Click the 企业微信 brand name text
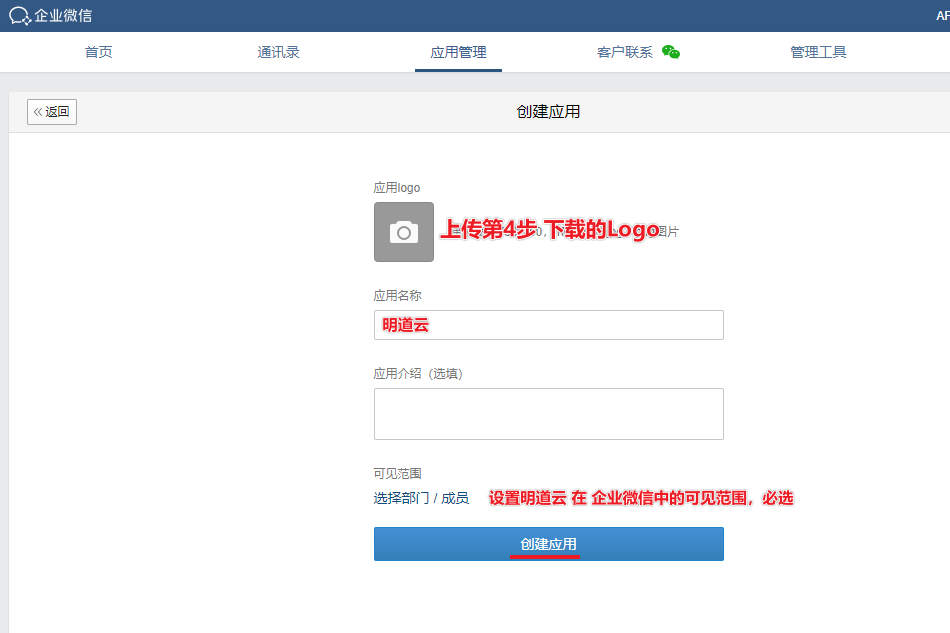The width and height of the screenshot is (950, 633). pos(63,16)
